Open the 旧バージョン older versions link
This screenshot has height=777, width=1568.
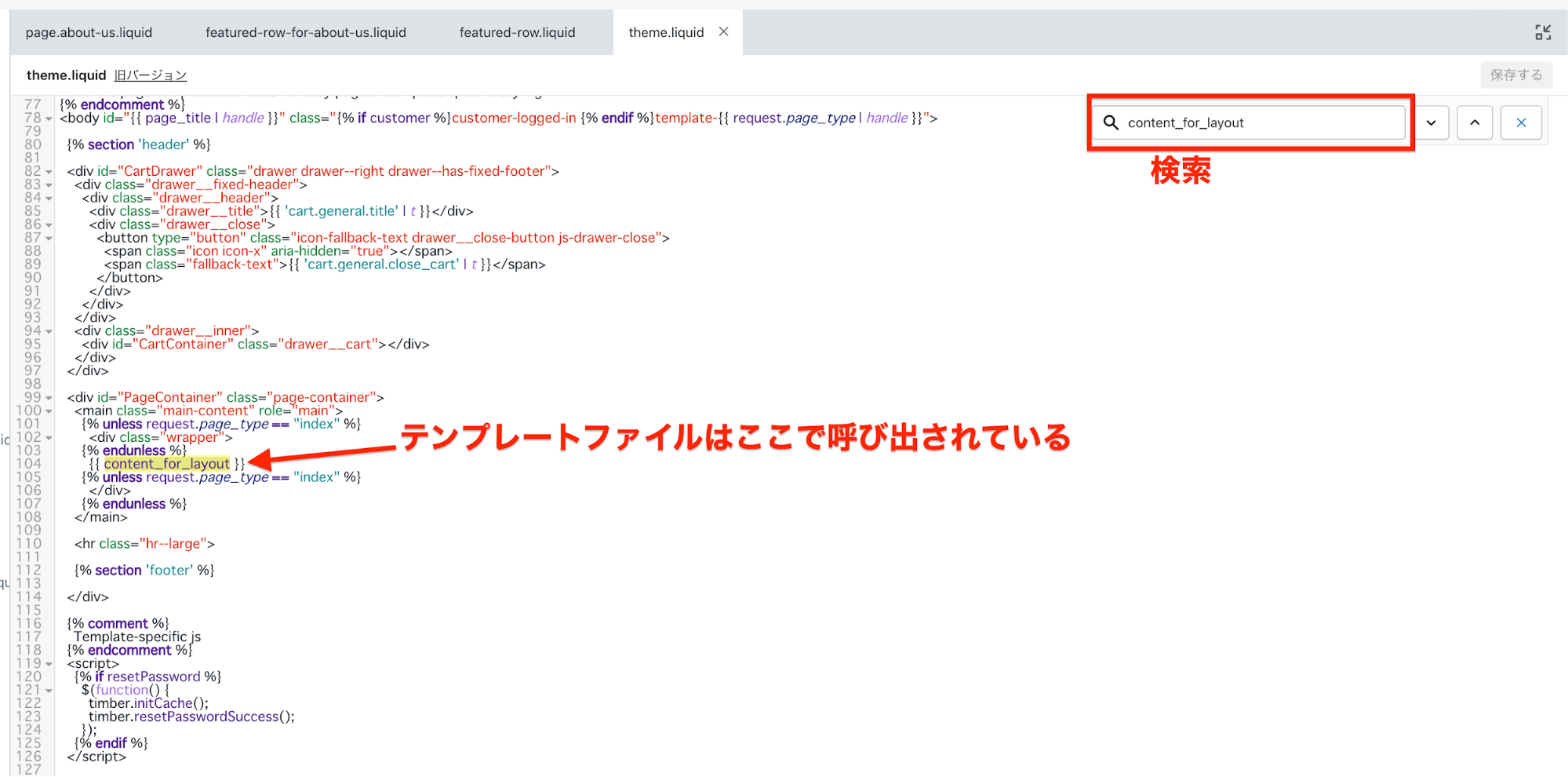[x=150, y=75]
